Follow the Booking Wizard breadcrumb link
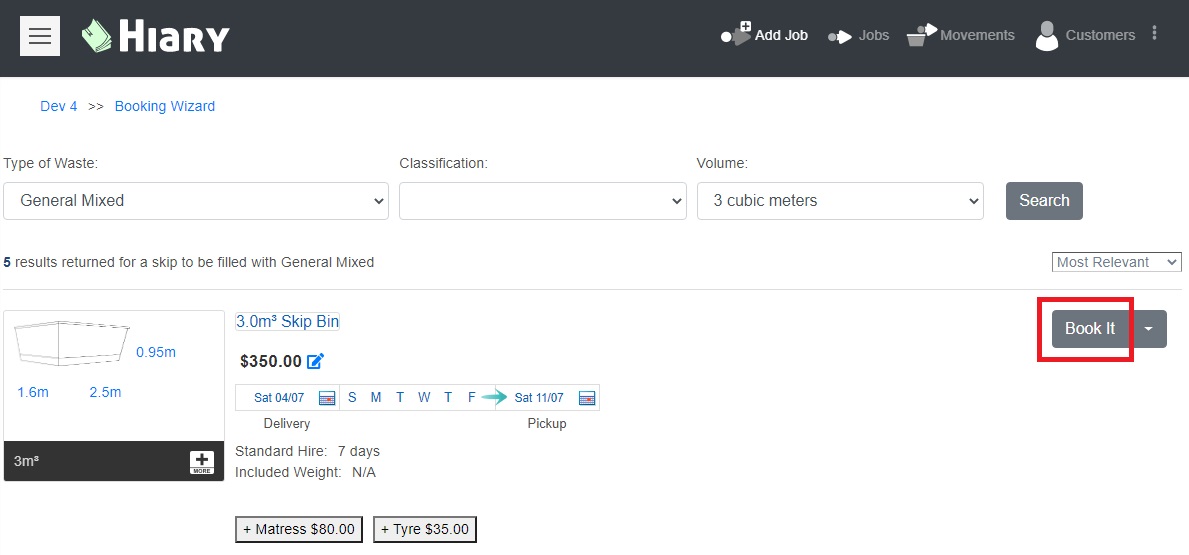This screenshot has height=555, width=1189. [165, 106]
